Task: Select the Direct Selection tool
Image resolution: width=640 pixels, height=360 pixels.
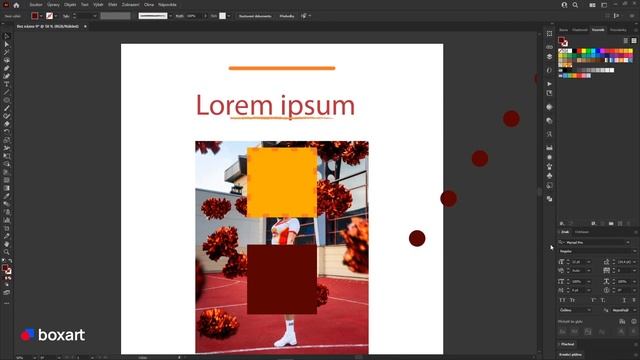Action: pyautogui.click(x=7, y=44)
